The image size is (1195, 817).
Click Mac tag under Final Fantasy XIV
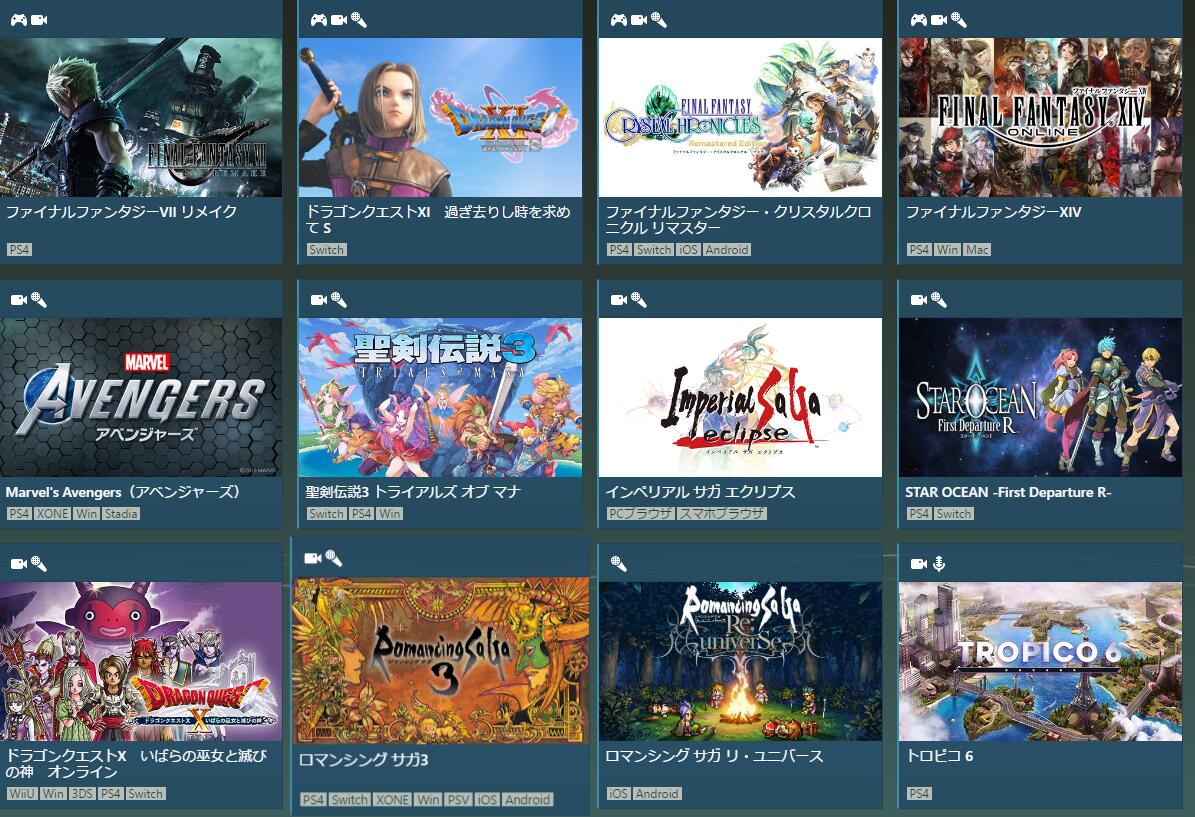point(976,249)
